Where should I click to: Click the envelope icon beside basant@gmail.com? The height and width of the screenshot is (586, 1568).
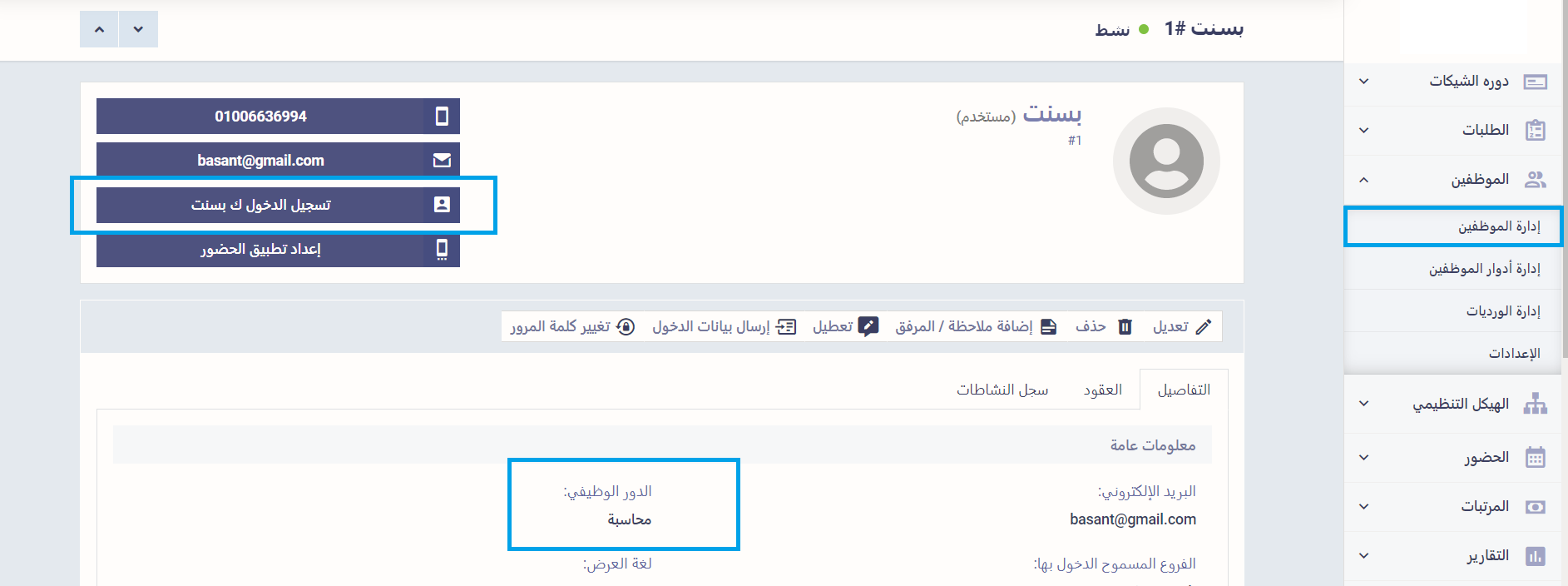coord(442,160)
